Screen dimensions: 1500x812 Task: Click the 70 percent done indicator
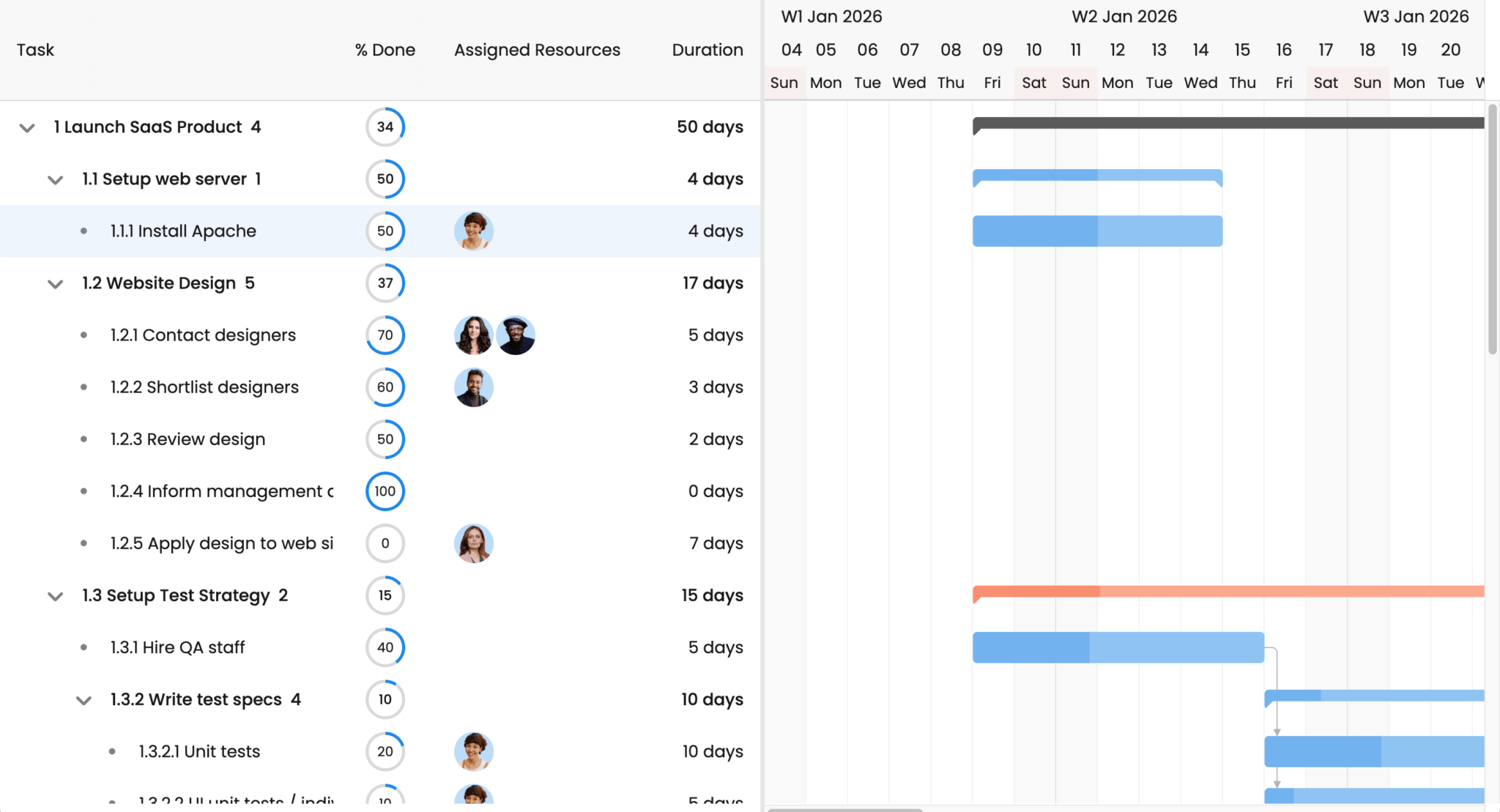tap(385, 335)
